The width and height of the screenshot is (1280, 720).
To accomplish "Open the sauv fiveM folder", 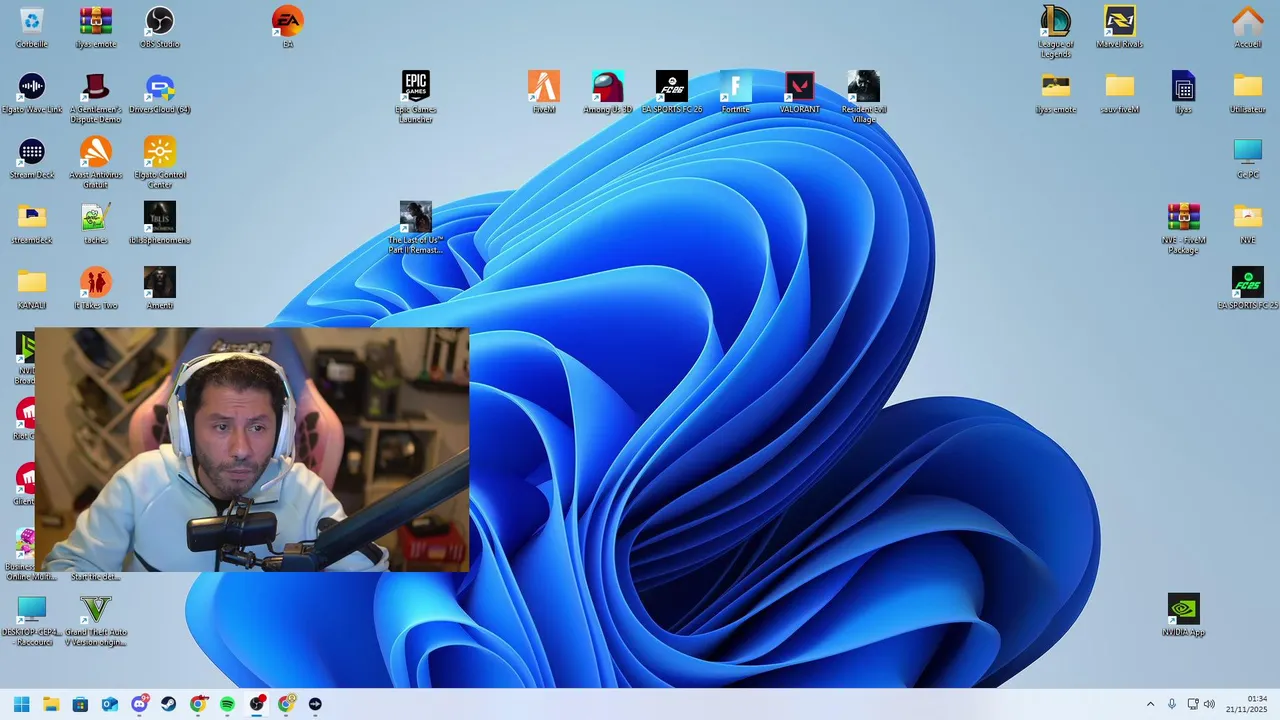I will pyautogui.click(x=1120, y=86).
